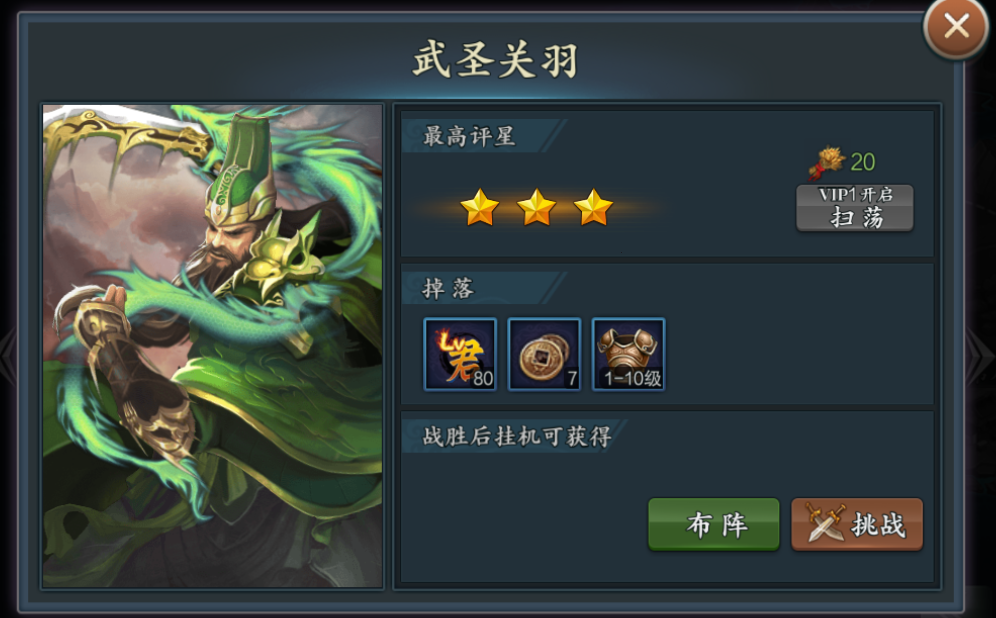Select the copper coin drop icon
996x618 pixels.
click(x=544, y=354)
